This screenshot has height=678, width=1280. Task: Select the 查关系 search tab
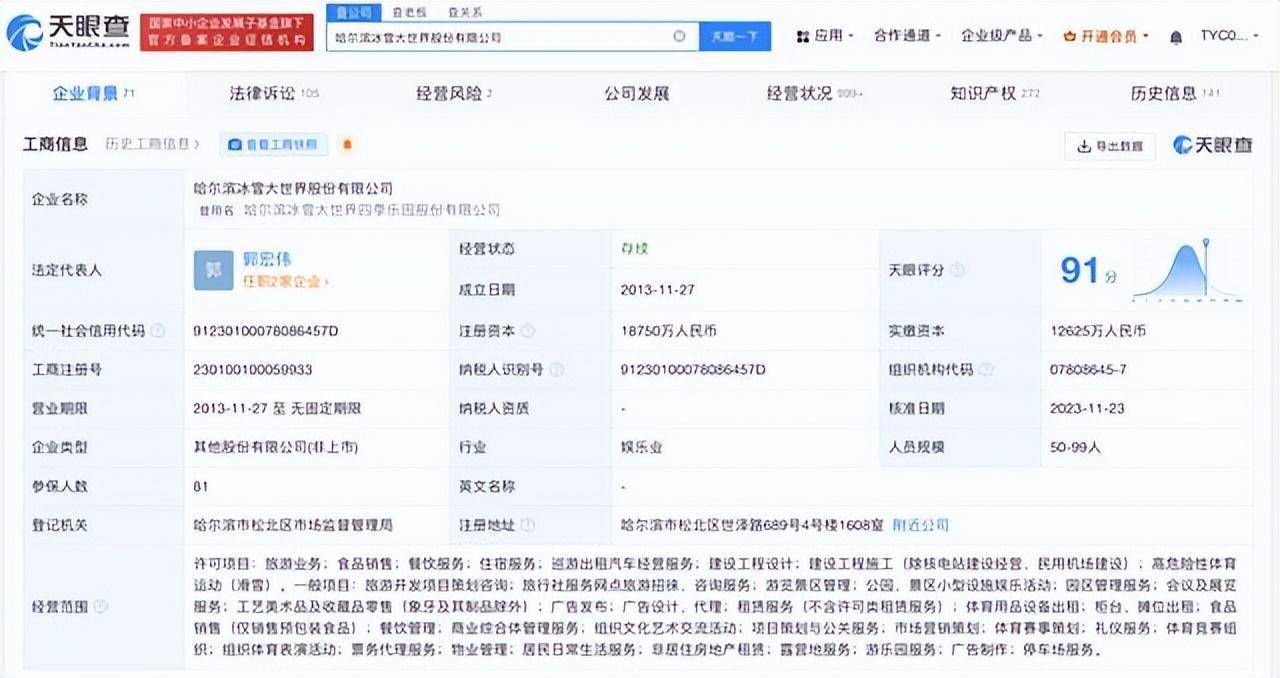click(x=464, y=12)
